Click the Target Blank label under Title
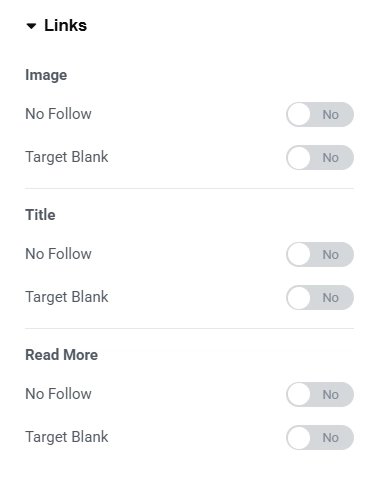Image resolution: width=367 pixels, height=497 pixels. tap(67, 297)
